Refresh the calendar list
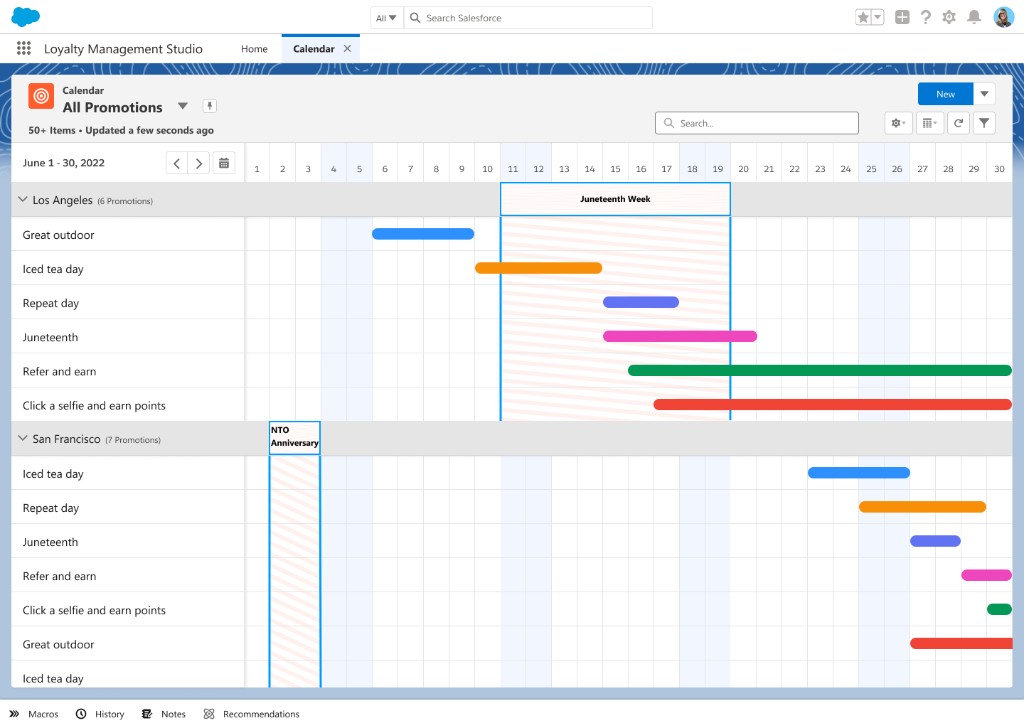The image size is (1024, 728). coord(958,123)
